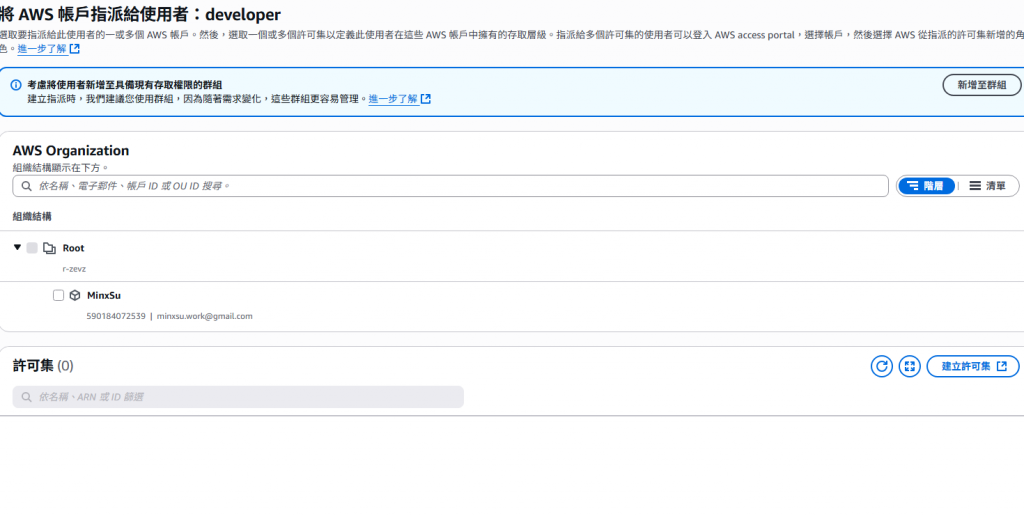The width and height of the screenshot is (1024, 516).
Task: Focus the AWS Organization search field
Action: pos(451,186)
